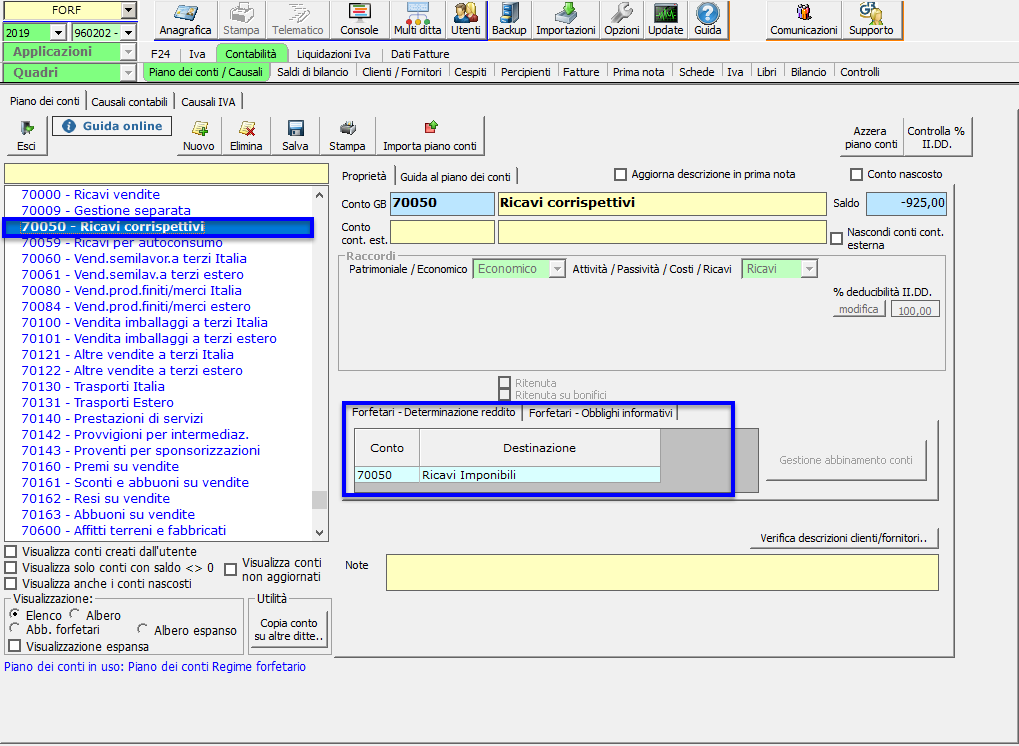The height and width of the screenshot is (746, 1019).
Task: Open the Multi ditta icon
Action: point(417,19)
